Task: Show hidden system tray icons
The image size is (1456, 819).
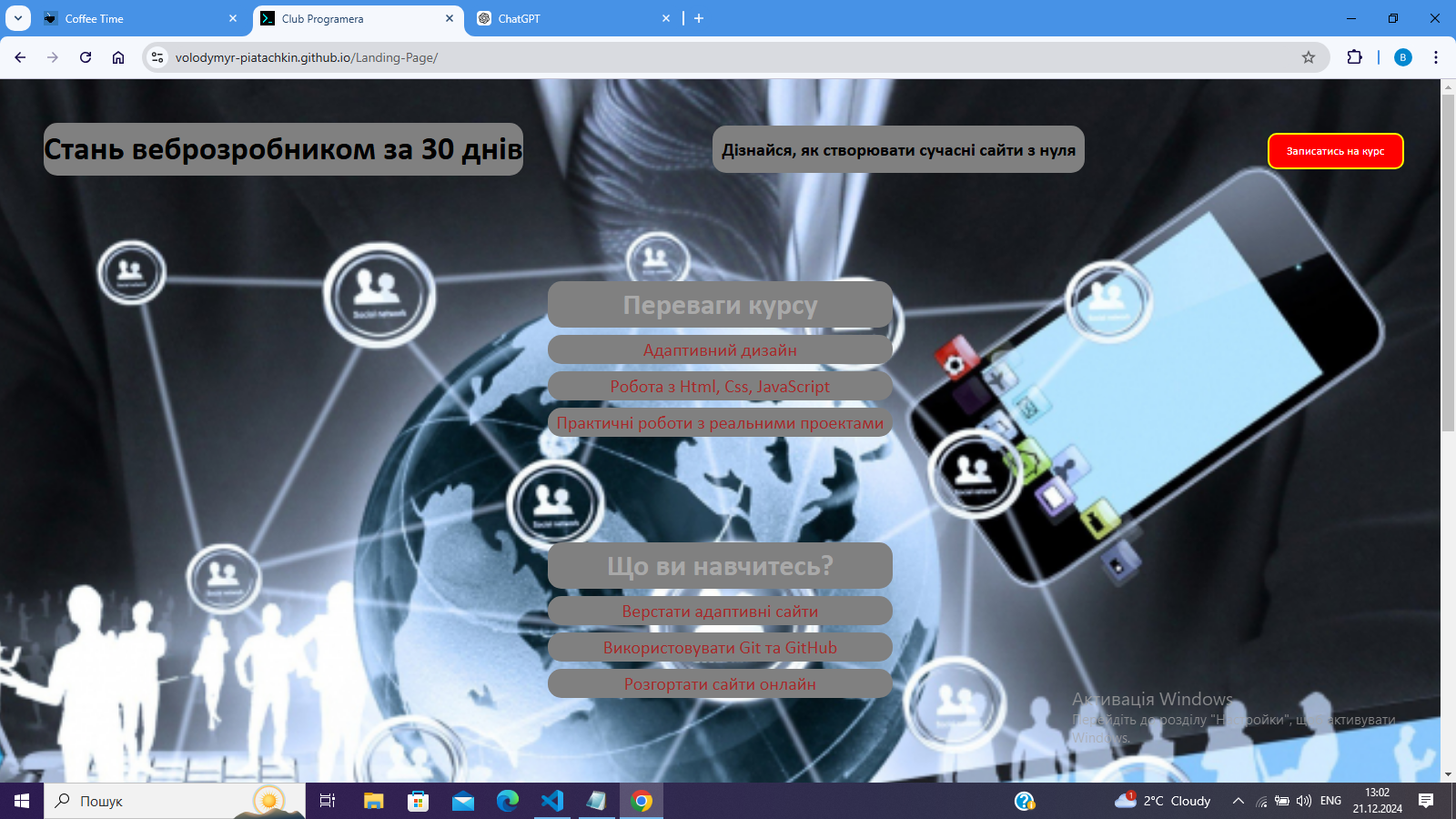Action: 1238,801
